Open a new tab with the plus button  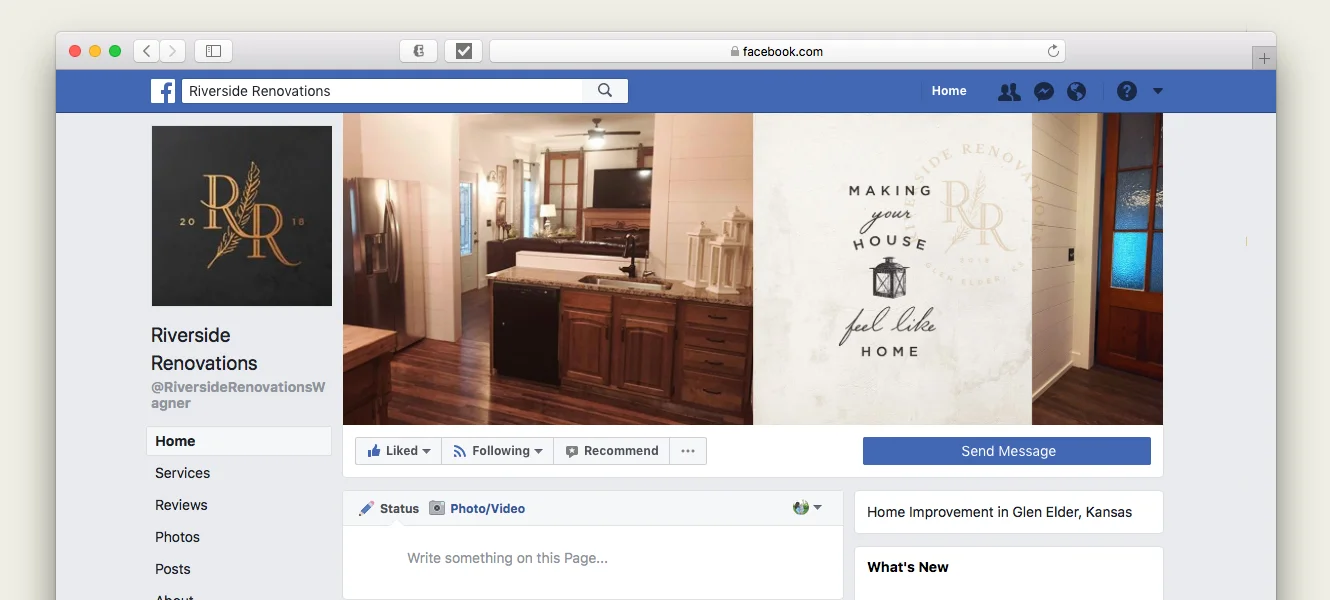point(1264,58)
